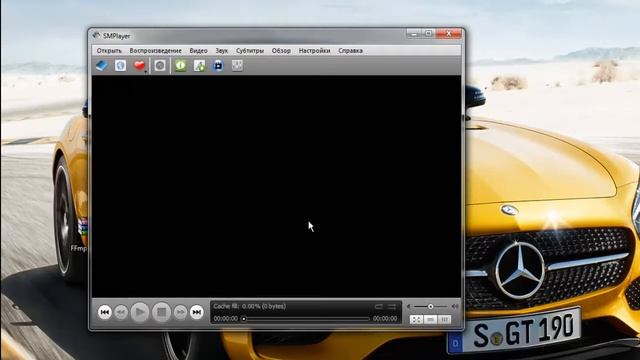Image resolution: width=640 pixels, height=360 pixels.
Task: Open the Воспроизведение menu
Action: 156,51
